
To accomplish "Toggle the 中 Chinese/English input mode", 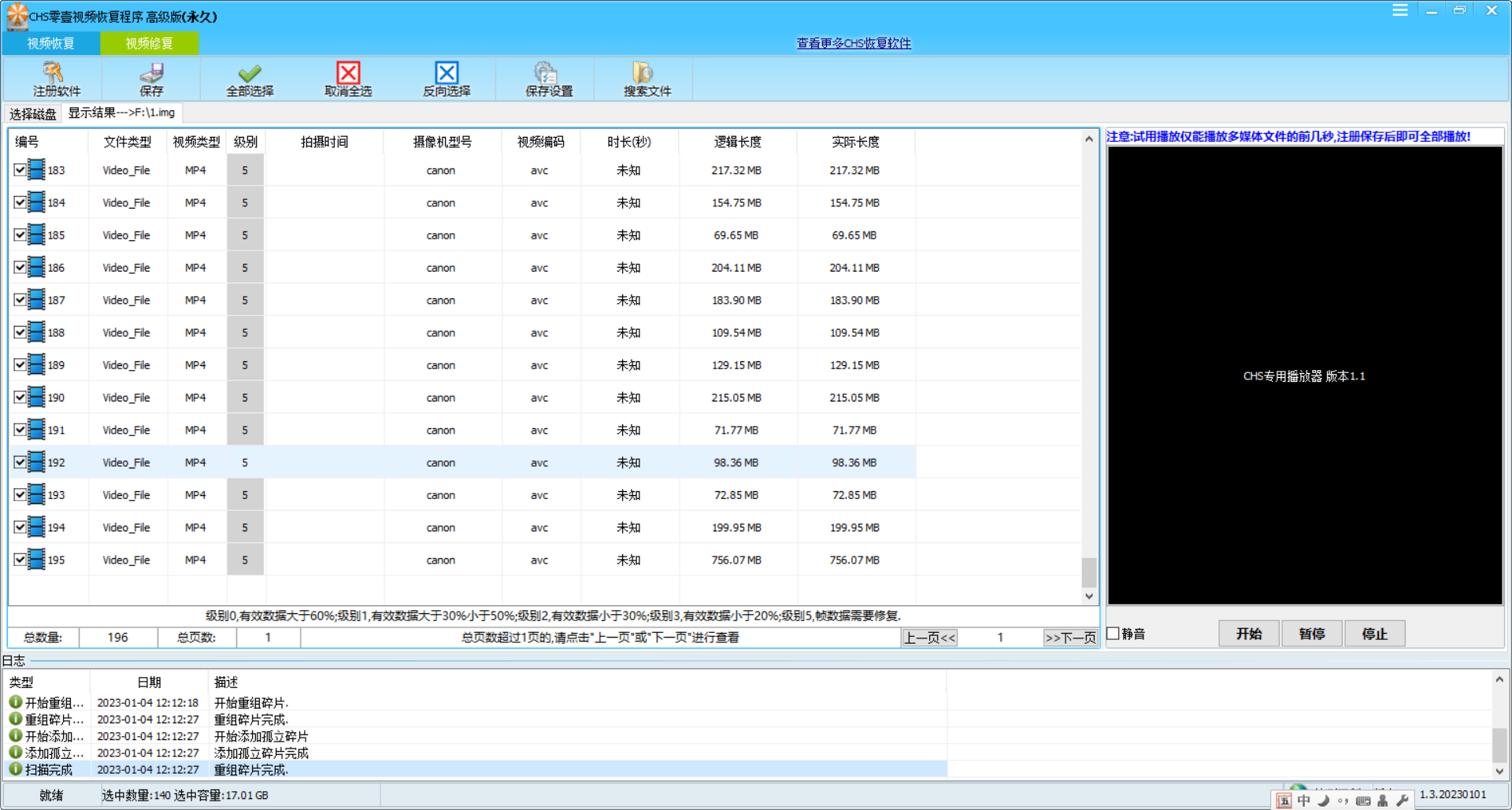I will click(1304, 801).
